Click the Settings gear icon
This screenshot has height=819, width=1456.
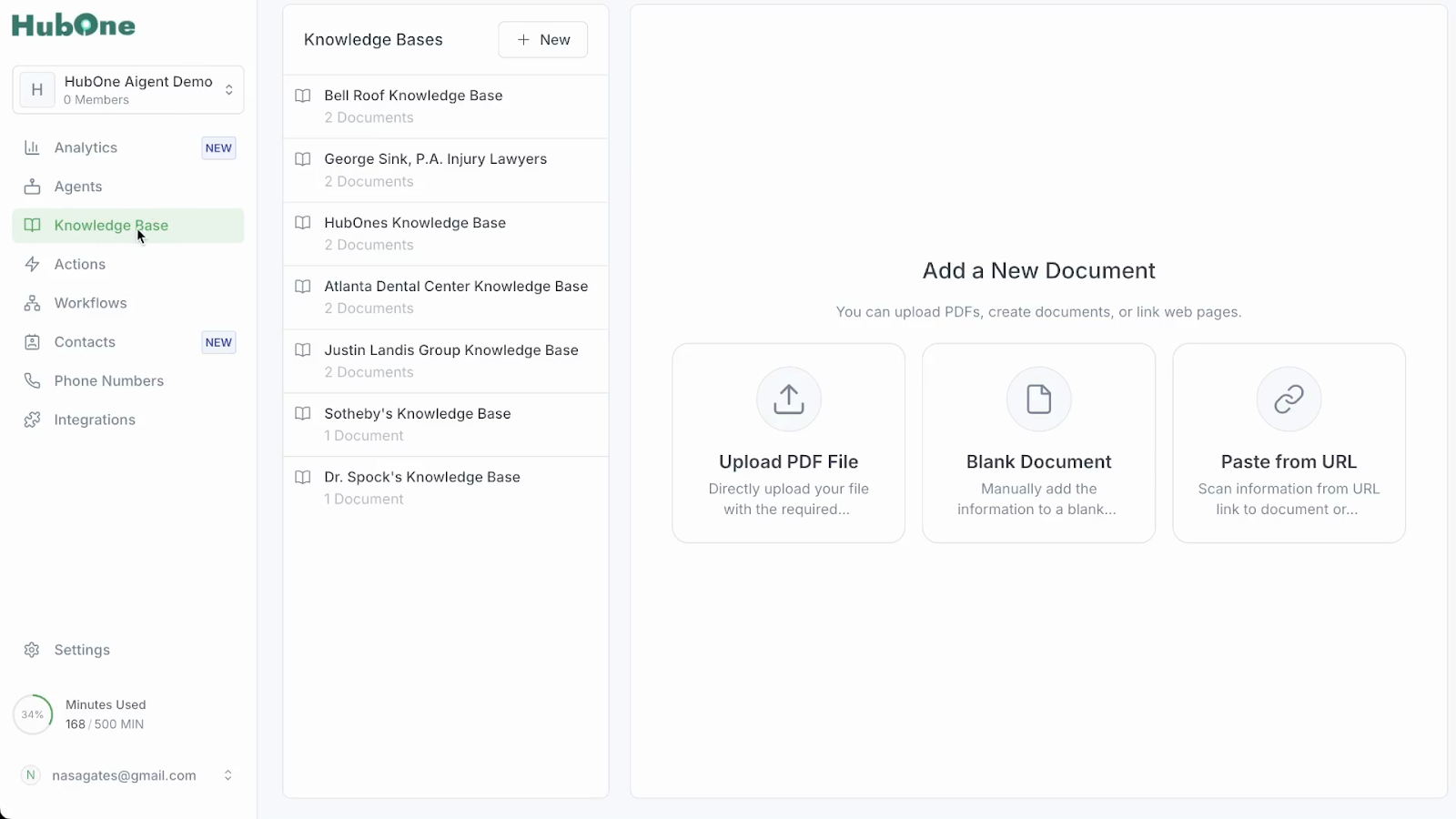pyautogui.click(x=32, y=650)
